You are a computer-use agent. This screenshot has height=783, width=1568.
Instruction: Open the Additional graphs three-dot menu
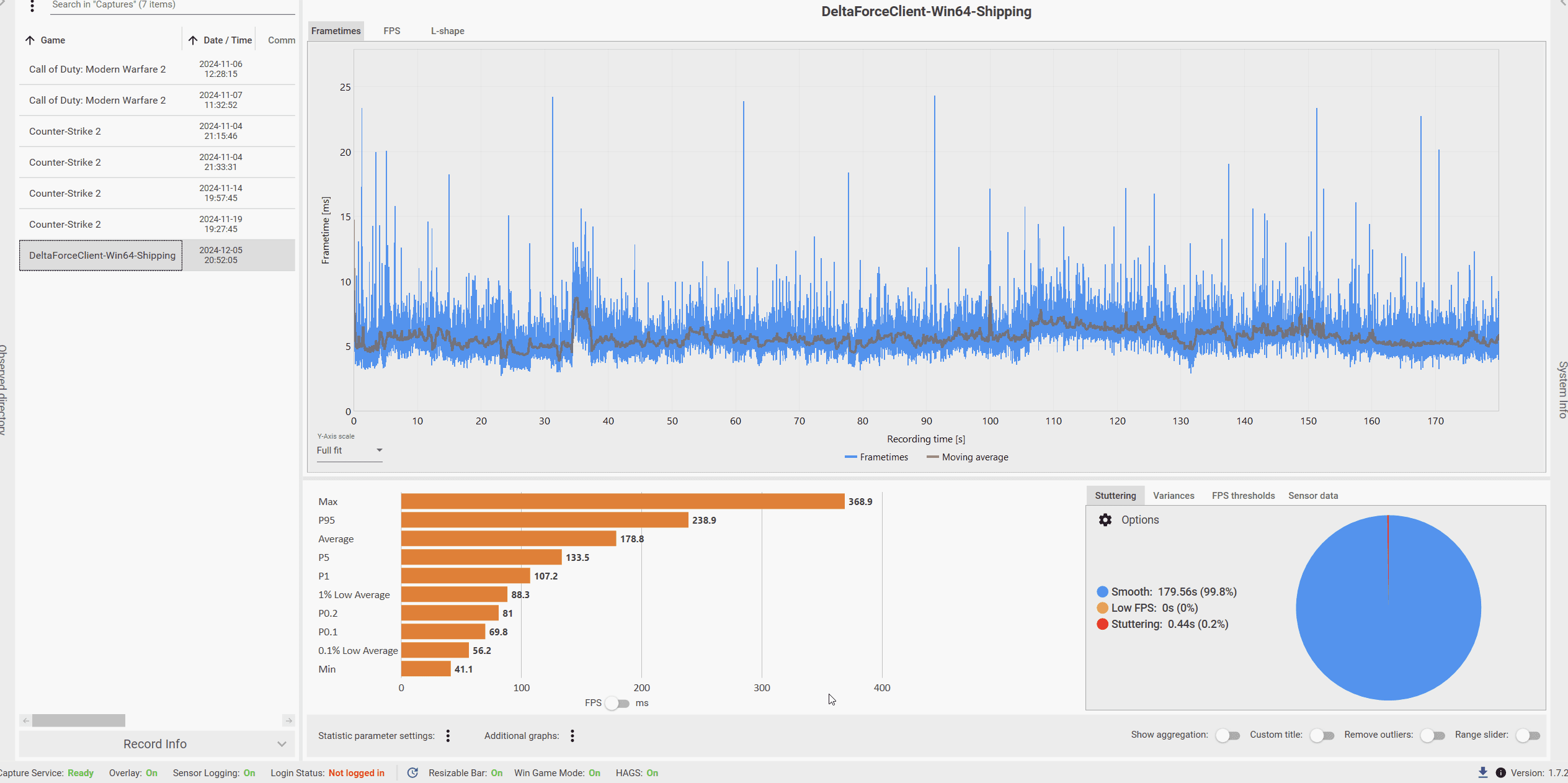click(x=572, y=736)
